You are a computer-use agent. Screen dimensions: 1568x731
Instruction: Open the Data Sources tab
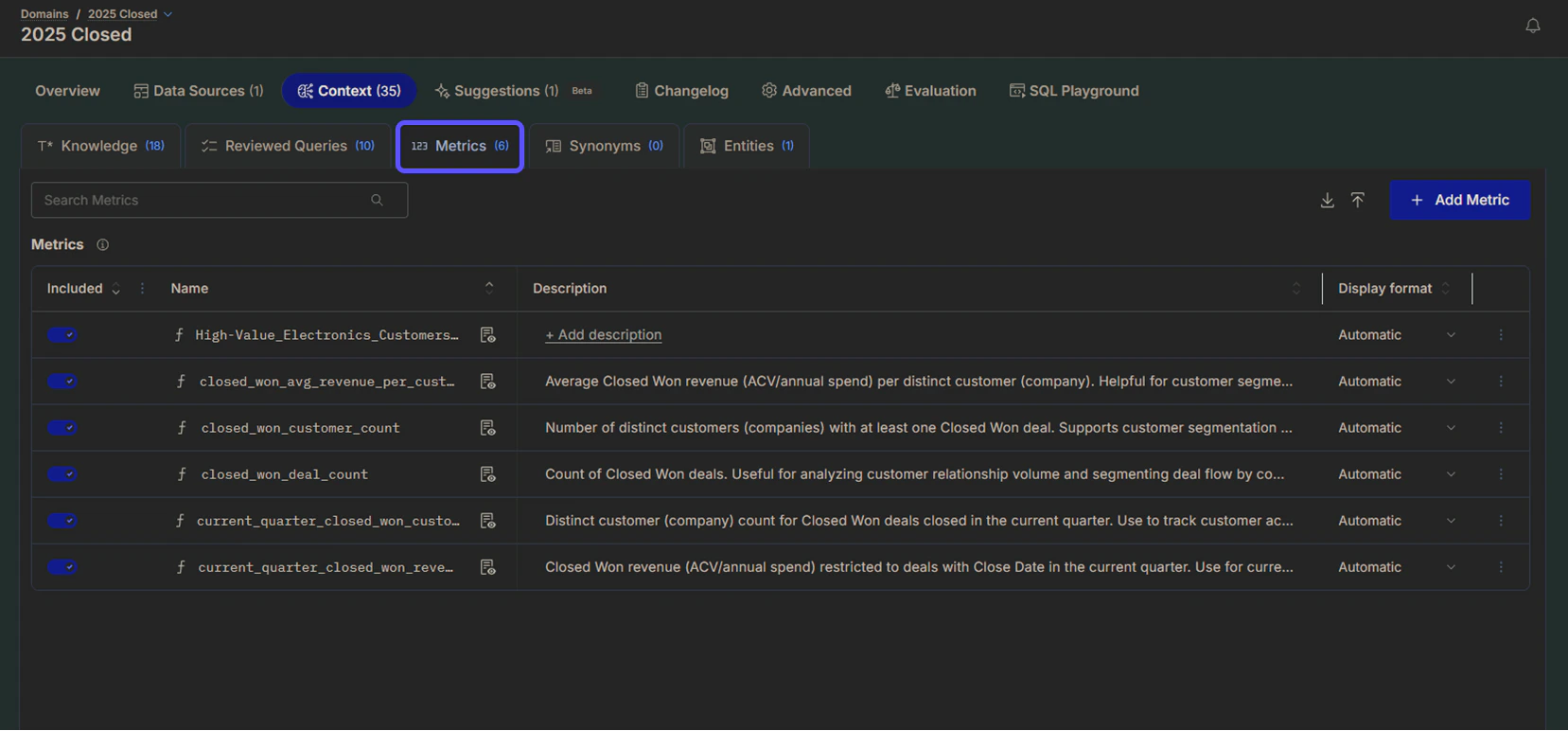coord(199,91)
